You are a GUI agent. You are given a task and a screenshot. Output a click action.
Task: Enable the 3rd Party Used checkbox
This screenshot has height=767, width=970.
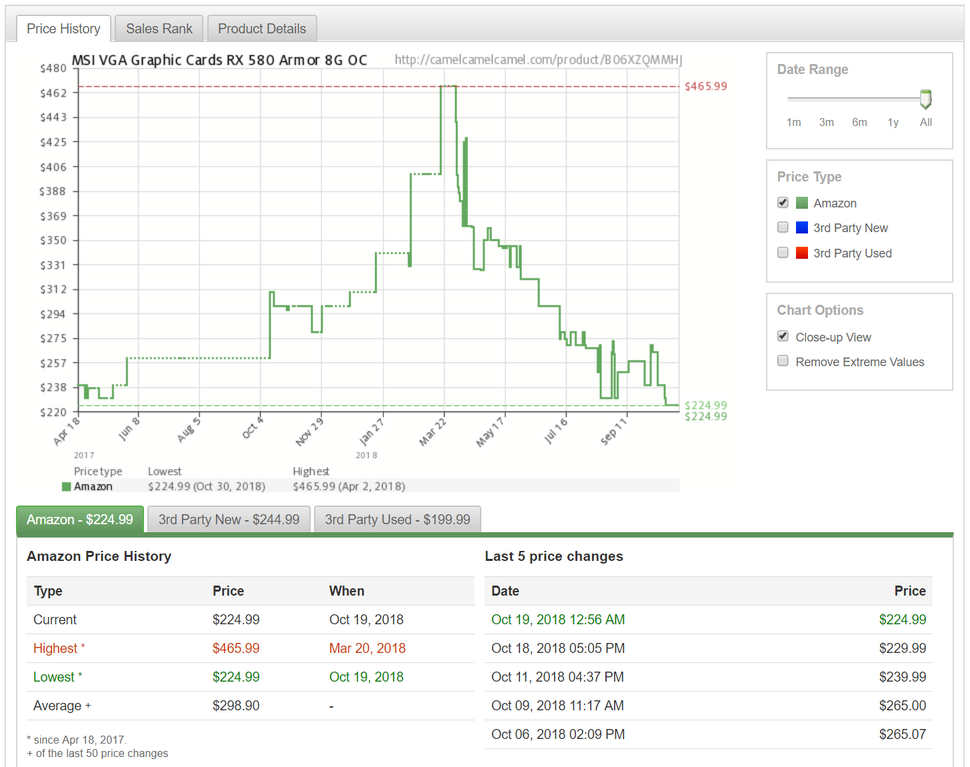click(x=783, y=252)
